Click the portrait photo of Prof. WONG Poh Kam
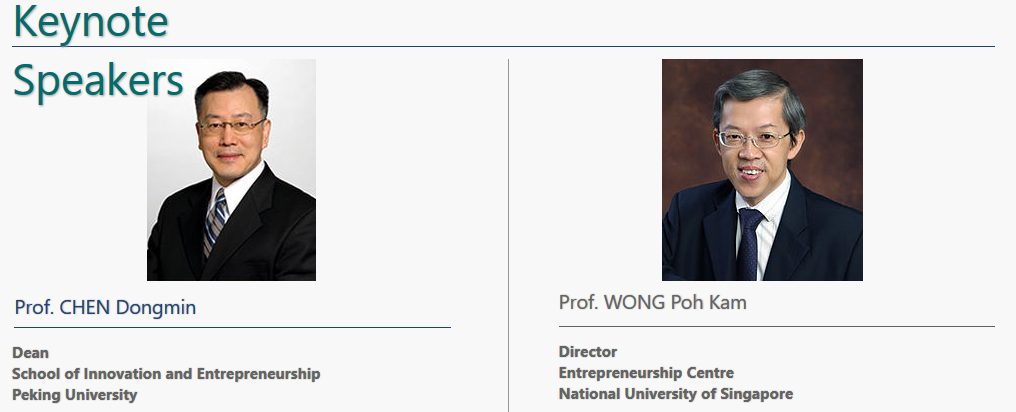The height and width of the screenshot is (412, 1016). point(762,170)
